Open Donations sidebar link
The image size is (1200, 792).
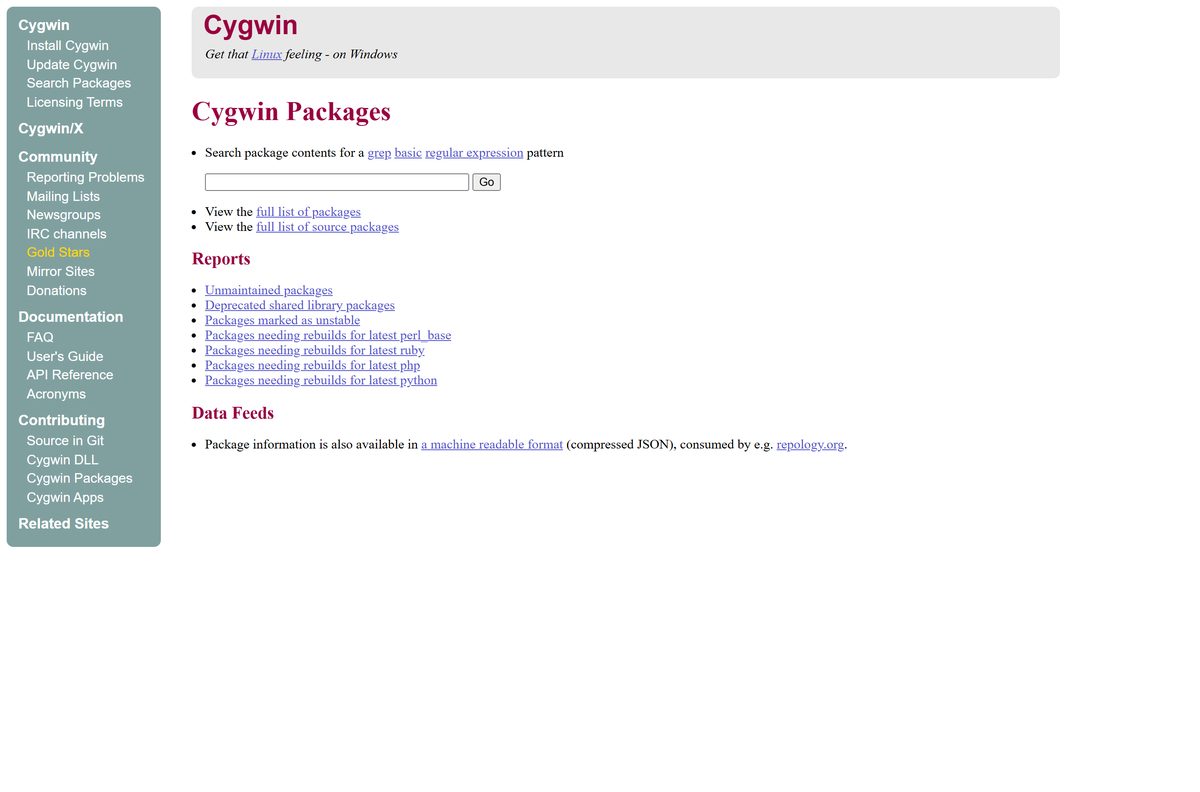point(56,290)
